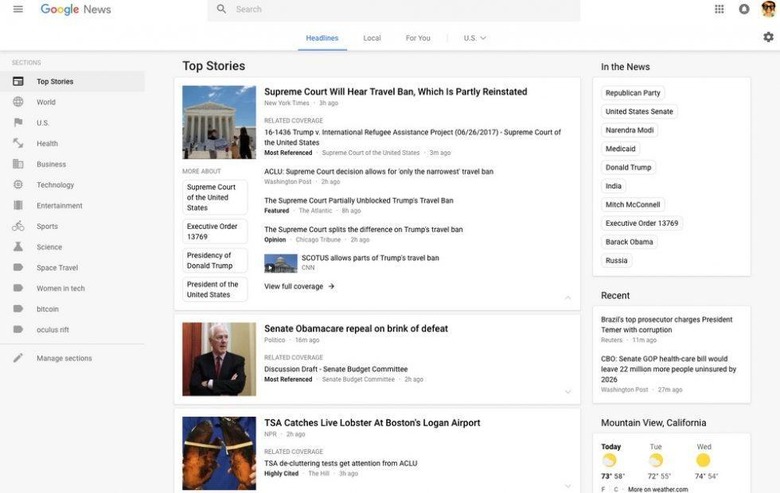Switch weather units to Celsius

tap(616, 489)
